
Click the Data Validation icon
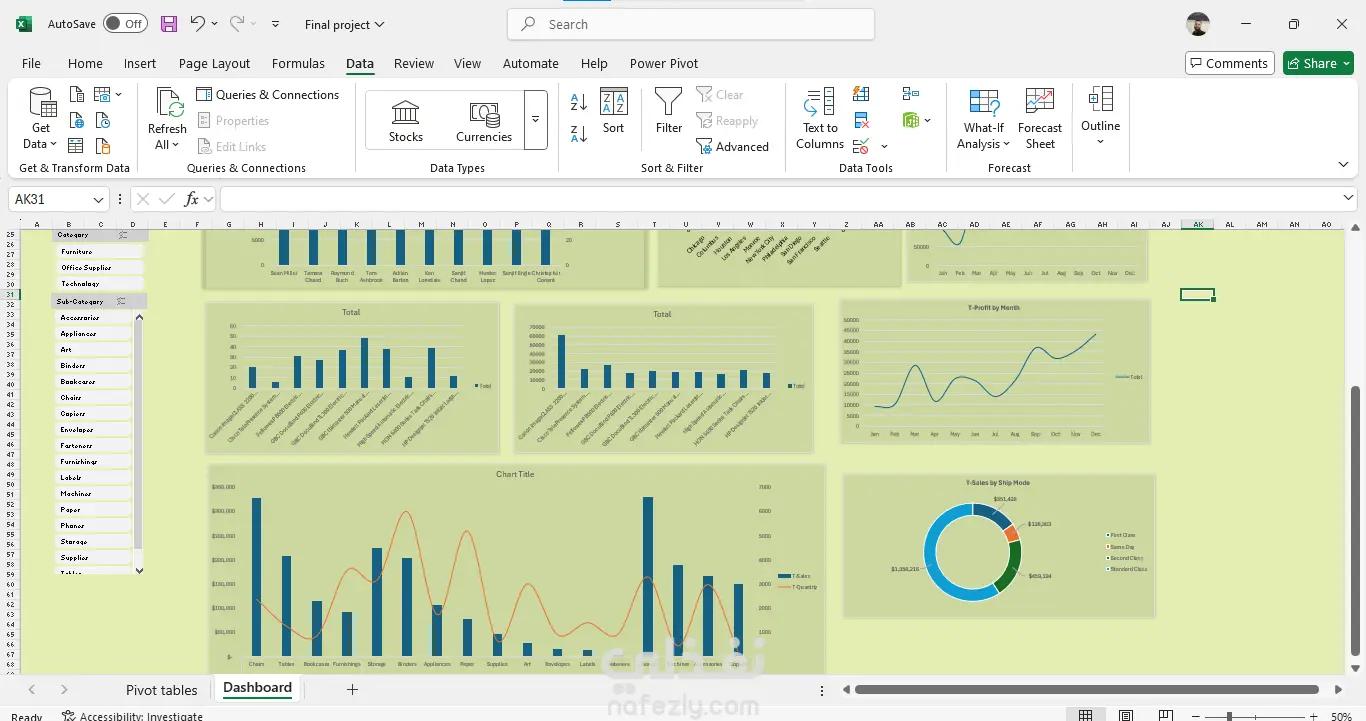pos(861,147)
